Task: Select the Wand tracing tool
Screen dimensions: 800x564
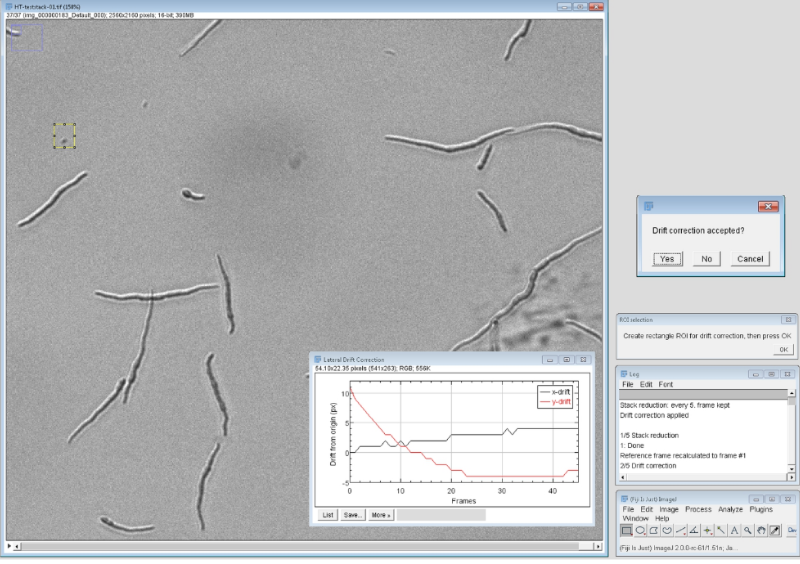Action: [721, 531]
